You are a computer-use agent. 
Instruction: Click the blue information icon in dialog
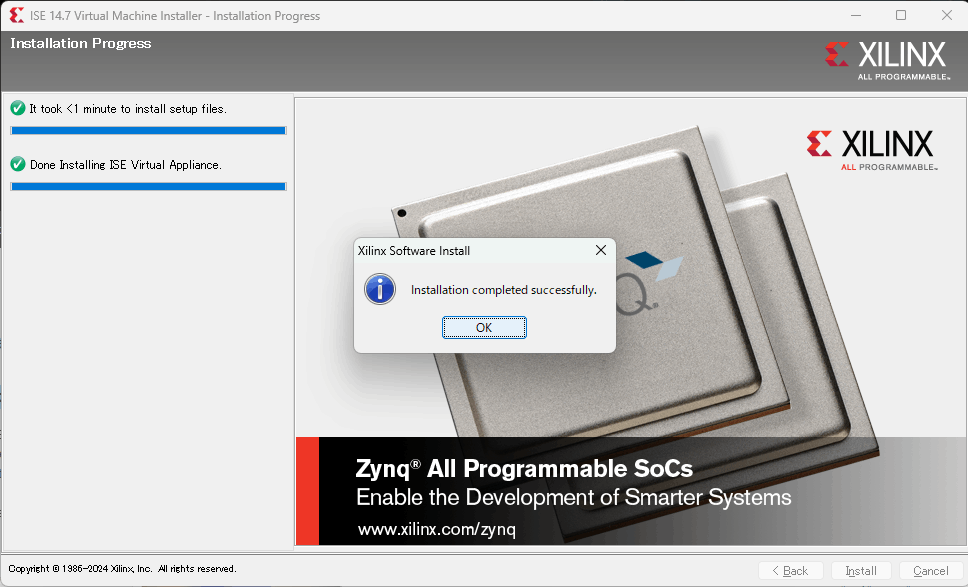pos(380,289)
